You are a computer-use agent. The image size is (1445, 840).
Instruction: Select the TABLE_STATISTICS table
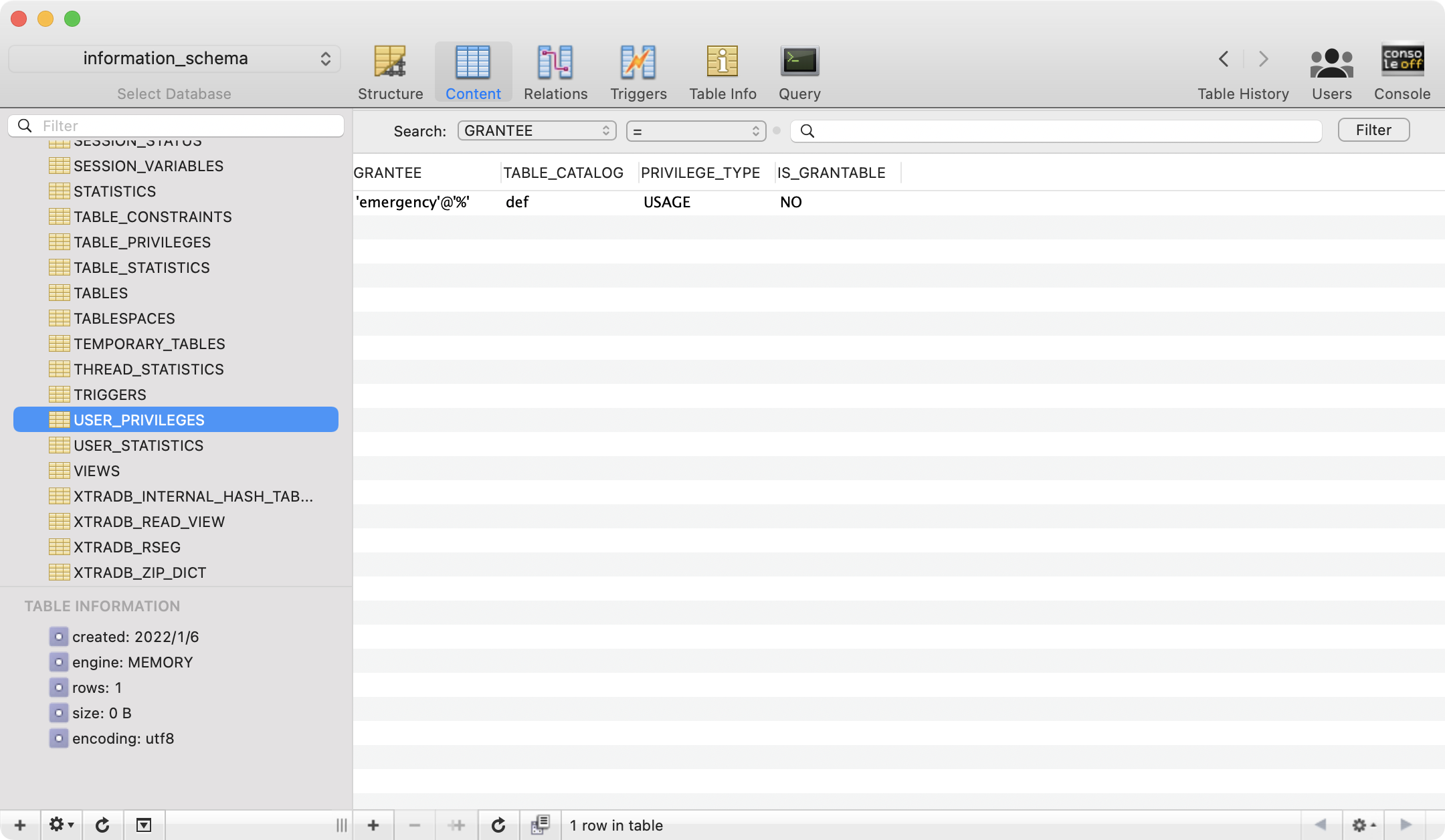(176, 268)
